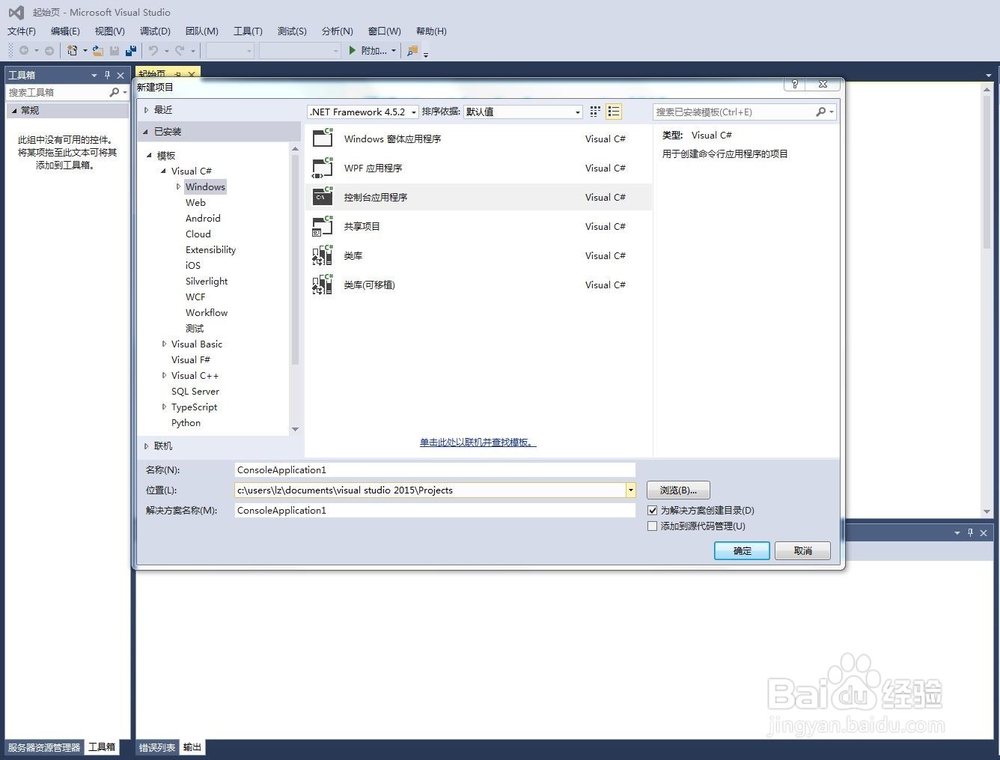The image size is (1000, 760).
Task: Select the Windows 窗体应用程序 template icon
Action: 323,138
